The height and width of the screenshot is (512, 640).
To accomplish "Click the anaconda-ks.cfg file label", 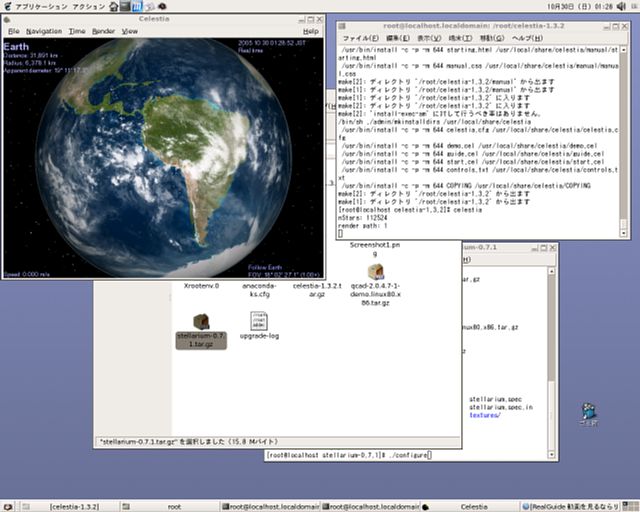I will click(259, 290).
